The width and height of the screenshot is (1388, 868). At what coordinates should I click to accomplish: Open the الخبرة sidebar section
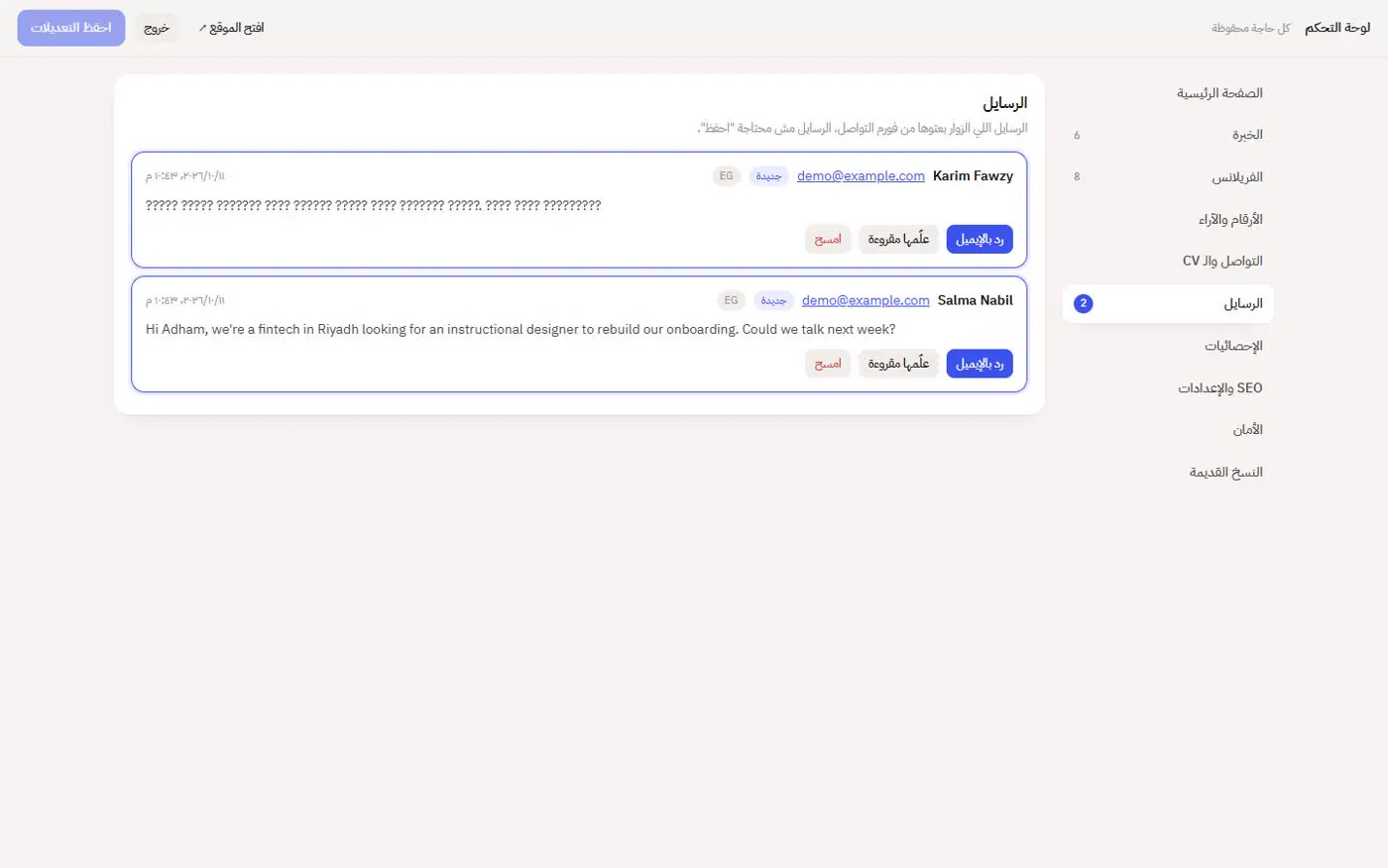[1168, 135]
